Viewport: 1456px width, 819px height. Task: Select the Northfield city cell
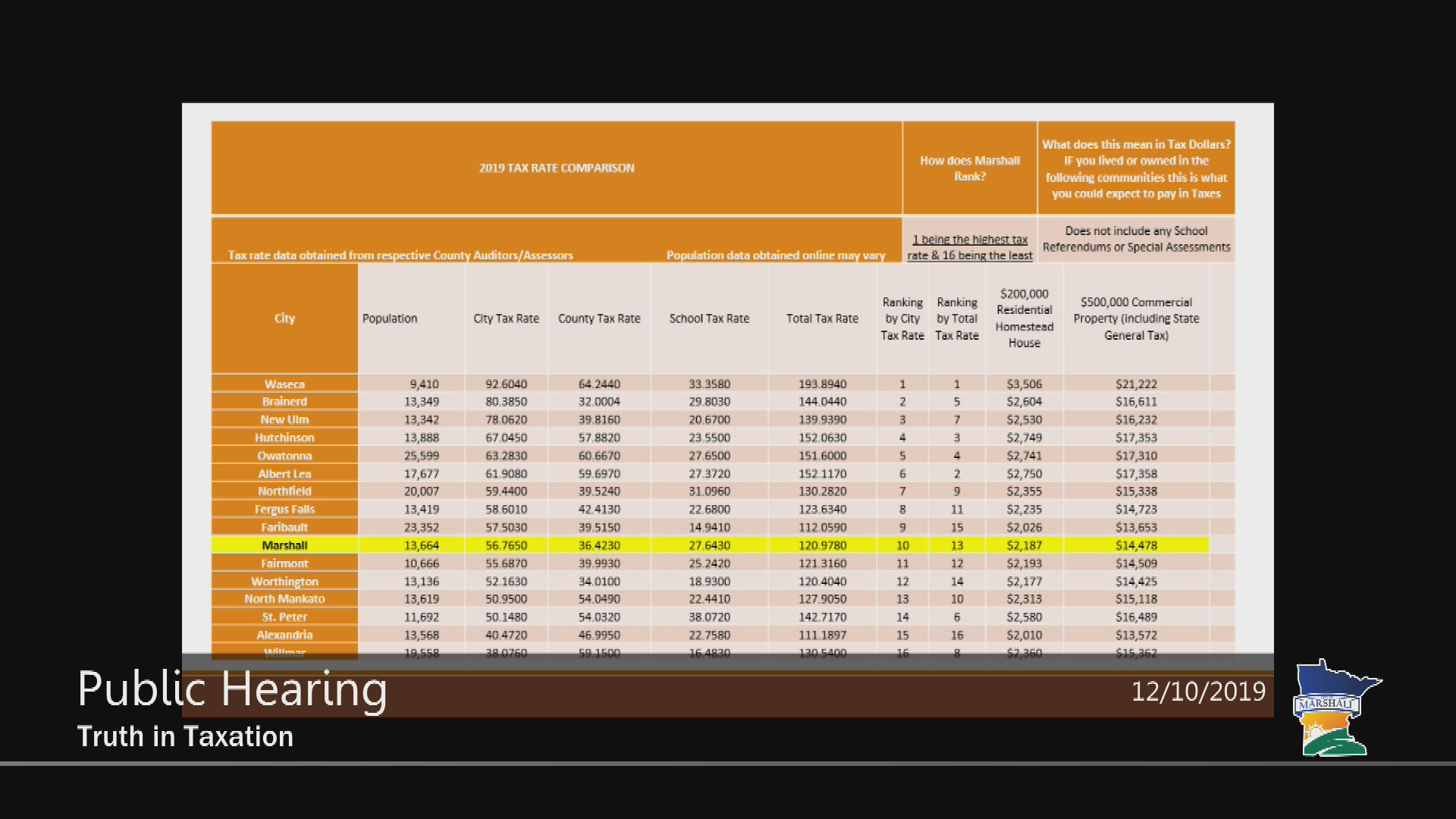[x=284, y=491]
